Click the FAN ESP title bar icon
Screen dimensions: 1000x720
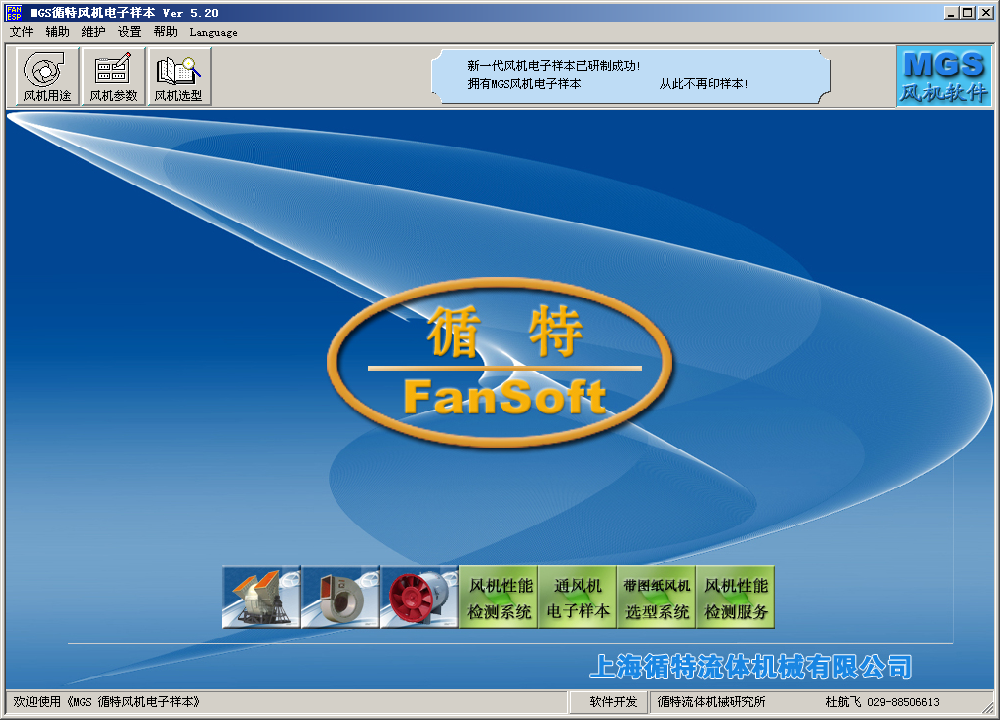click(x=15, y=13)
